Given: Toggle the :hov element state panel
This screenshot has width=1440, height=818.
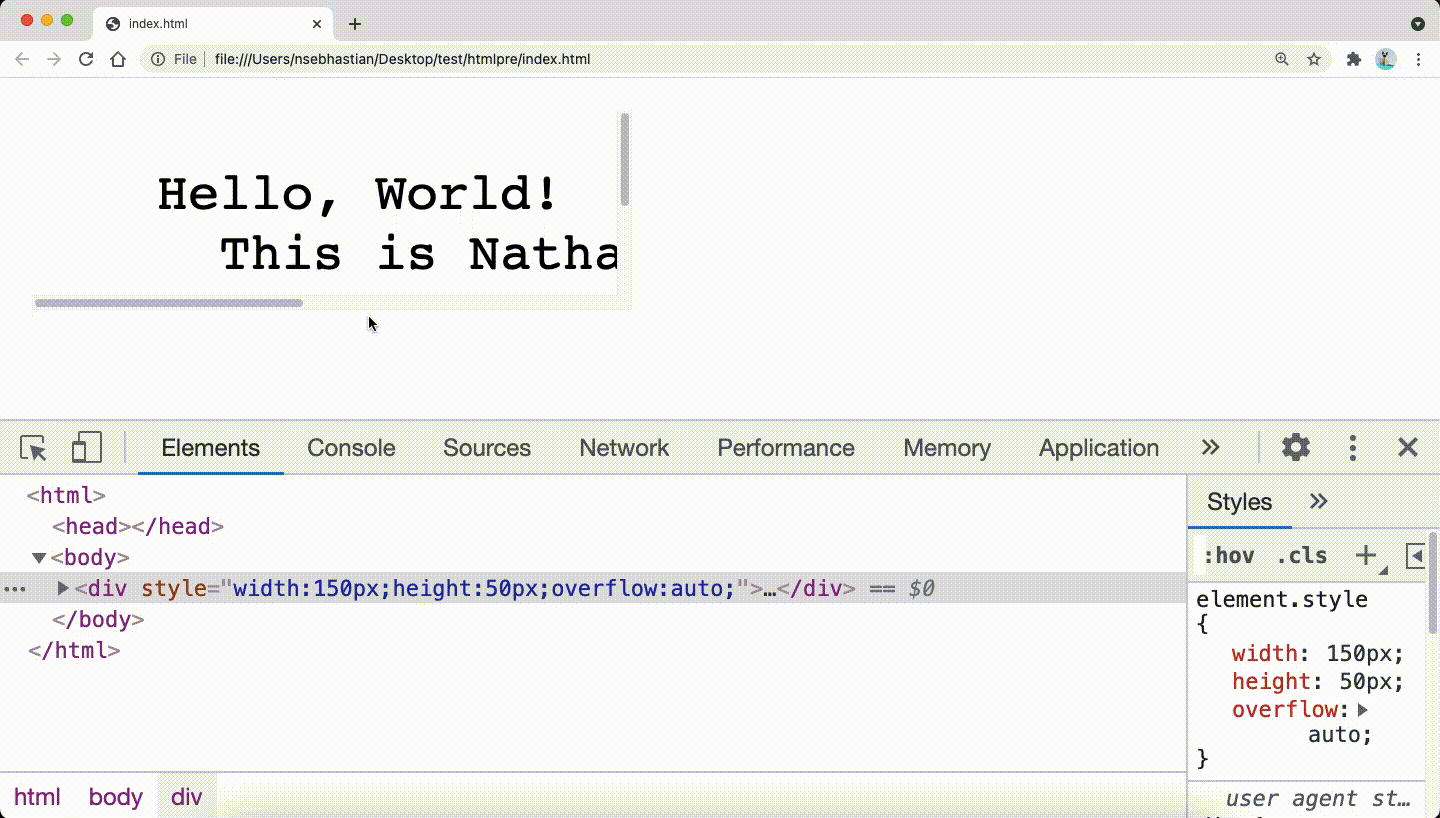Looking at the screenshot, I should [1228, 556].
